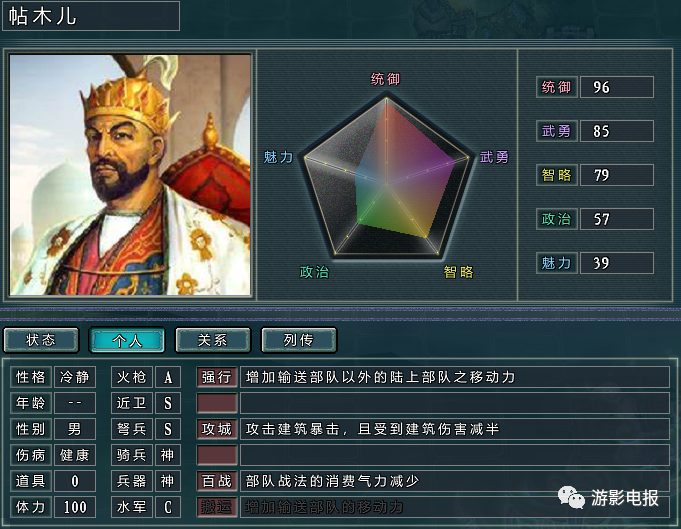Click the 火枪 aptitude rating A
Viewport: 681px width, 529px height.
(x=168, y=377)
